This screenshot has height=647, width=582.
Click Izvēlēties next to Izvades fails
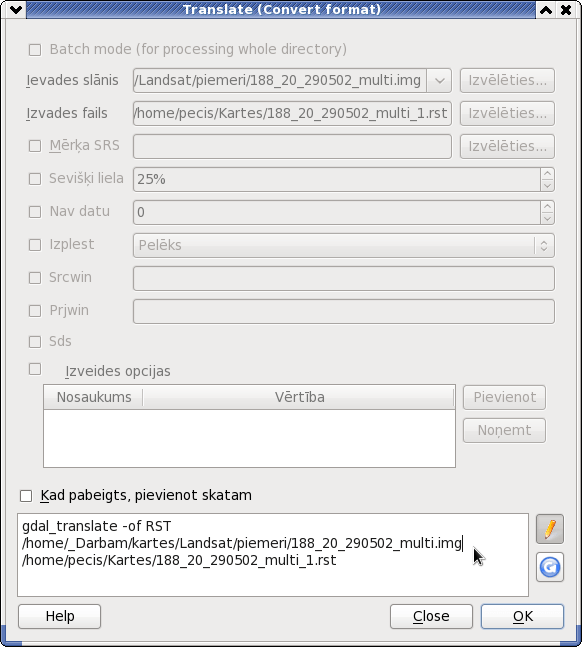[x=507, y=113]
